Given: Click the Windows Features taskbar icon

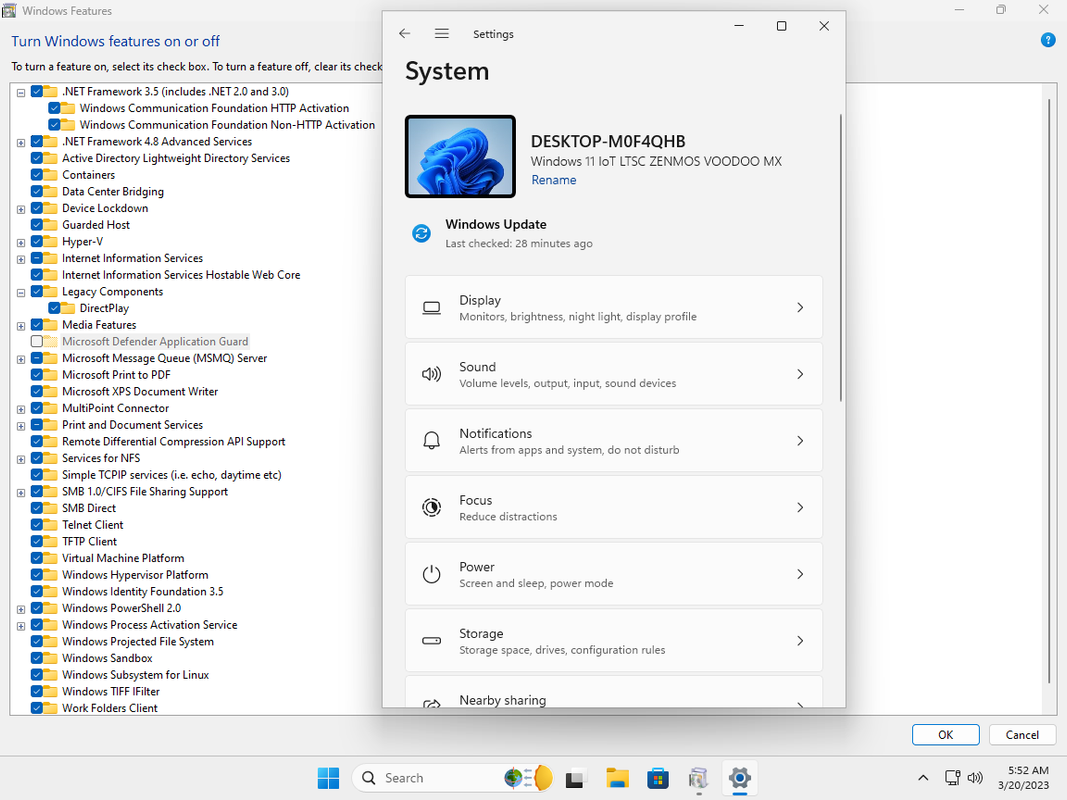Looking at the screenshot, I should tap(698, 778).
